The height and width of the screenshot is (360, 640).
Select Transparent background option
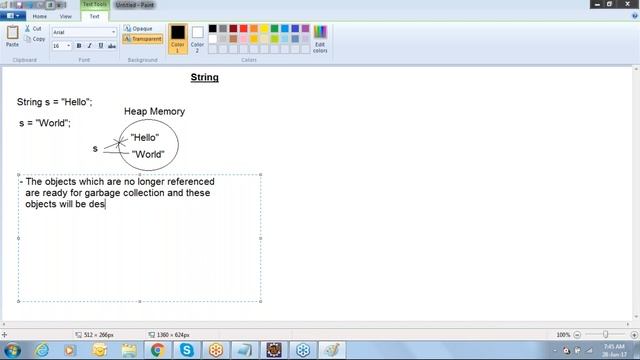(142, 39)
